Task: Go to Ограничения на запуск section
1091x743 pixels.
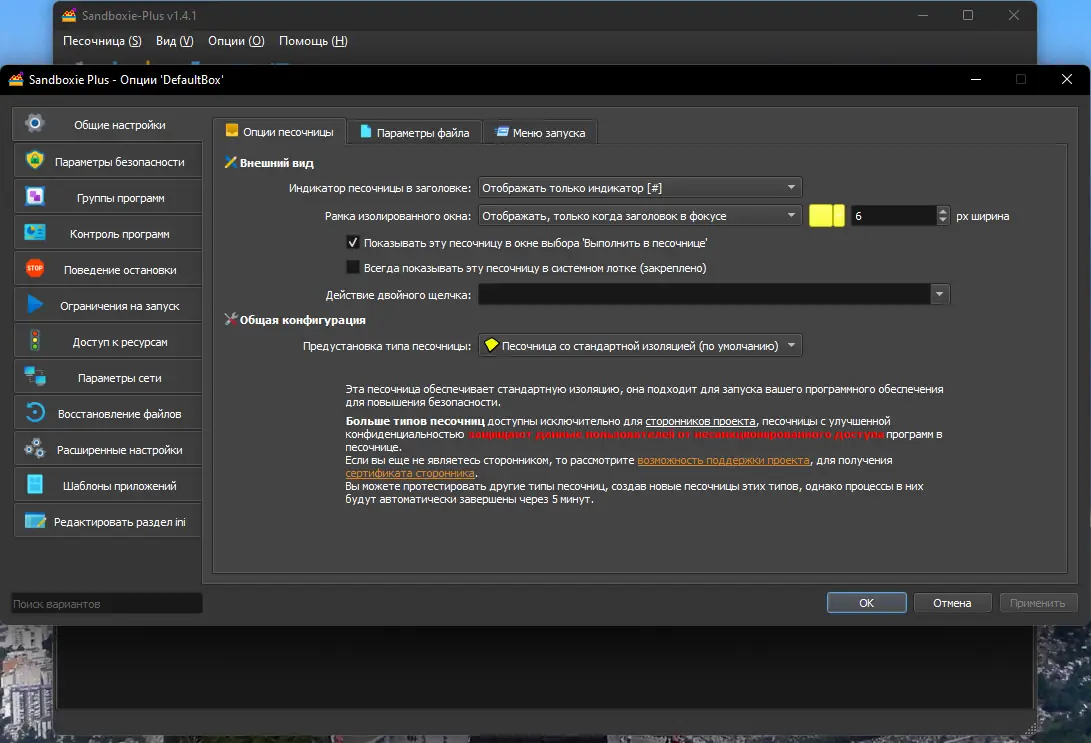Action: coord(108,305)
